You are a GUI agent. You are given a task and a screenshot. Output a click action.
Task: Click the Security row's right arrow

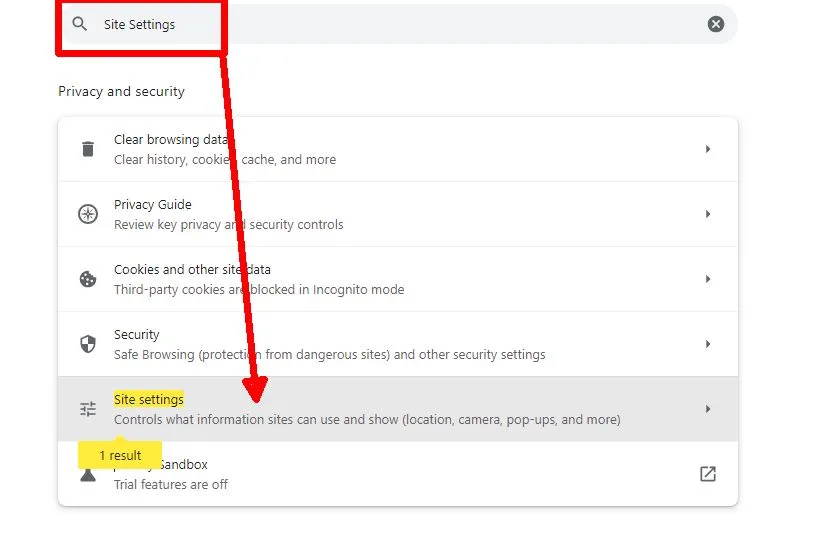707,344
